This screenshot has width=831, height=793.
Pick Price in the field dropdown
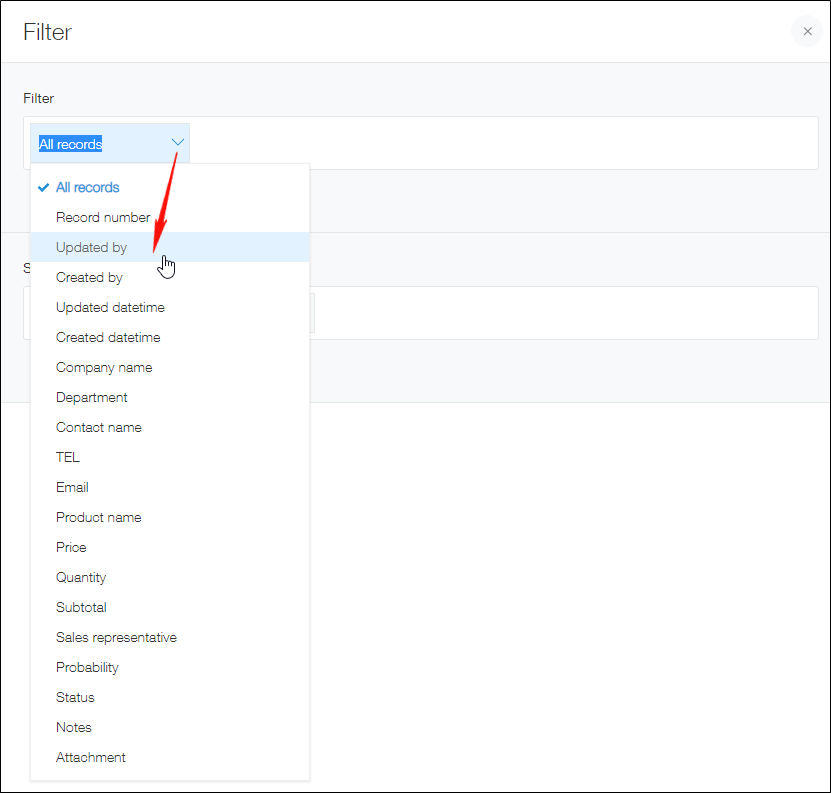[71, 547]
